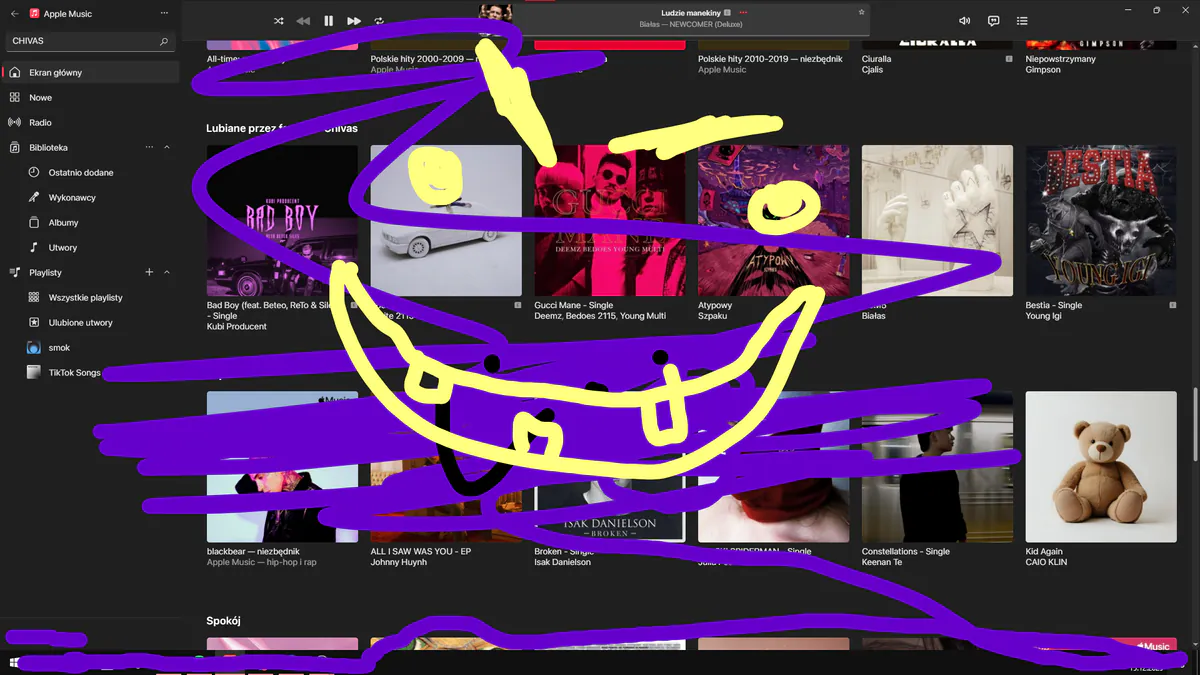Pause the current song
Screen dimensions: 1200x675
click(328, 21)
